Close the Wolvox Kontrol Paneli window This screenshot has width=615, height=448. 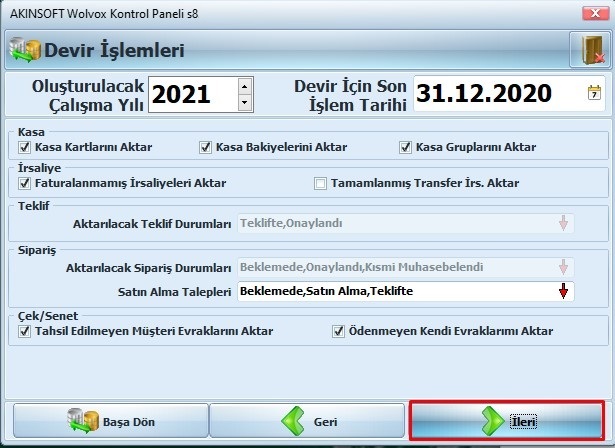(595, 13)
